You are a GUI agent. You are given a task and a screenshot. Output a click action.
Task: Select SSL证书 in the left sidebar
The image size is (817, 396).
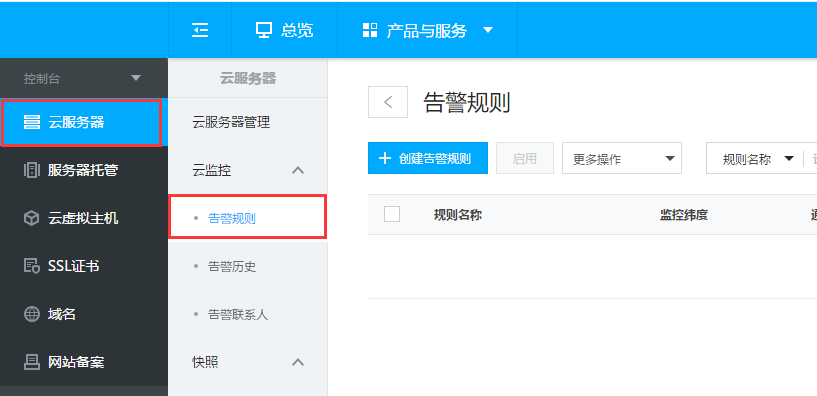click(x=84, y=266)
